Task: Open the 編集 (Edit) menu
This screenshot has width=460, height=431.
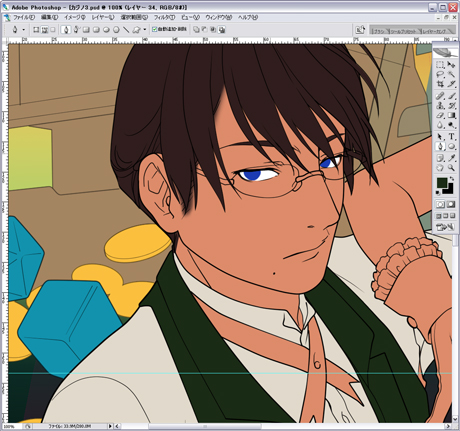Action: coord(49,17)
